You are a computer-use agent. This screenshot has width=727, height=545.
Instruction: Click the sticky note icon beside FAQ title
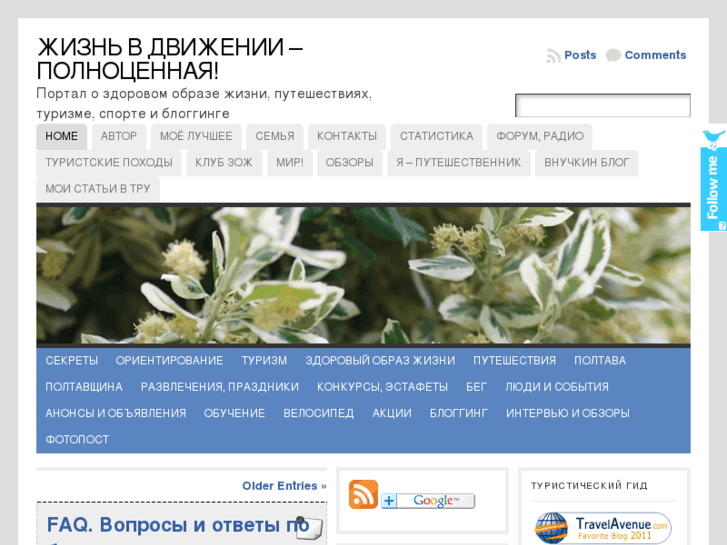pyautogui.click(x=309, y=528)
